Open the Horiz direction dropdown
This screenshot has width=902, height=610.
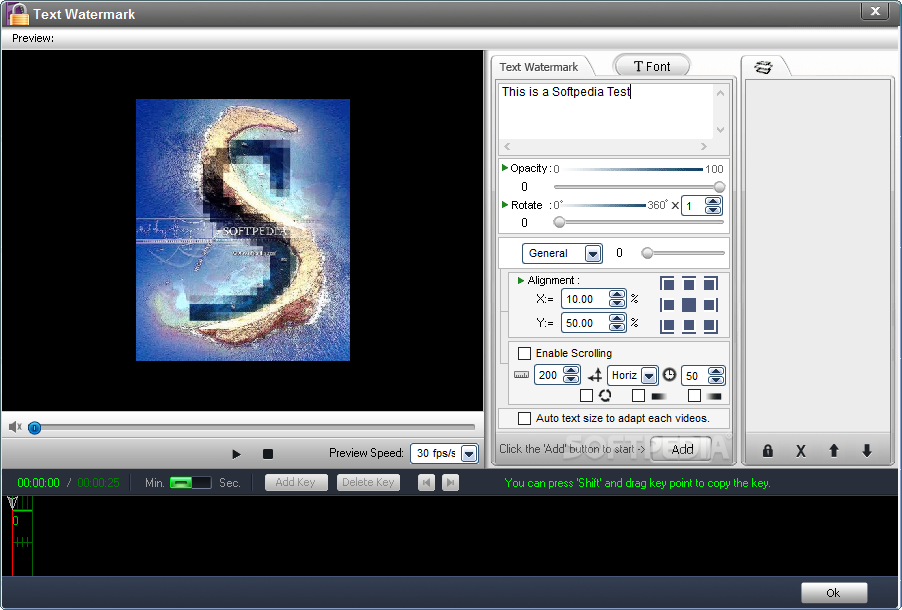649,376
